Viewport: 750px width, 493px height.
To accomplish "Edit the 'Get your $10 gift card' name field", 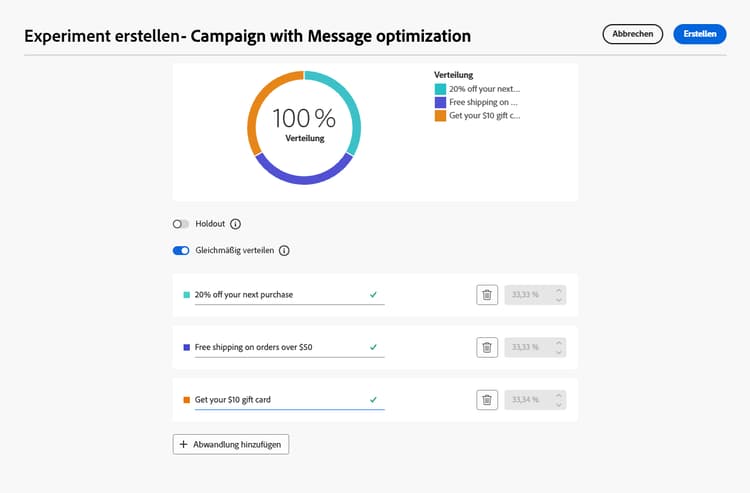I will tap(275, 399).
